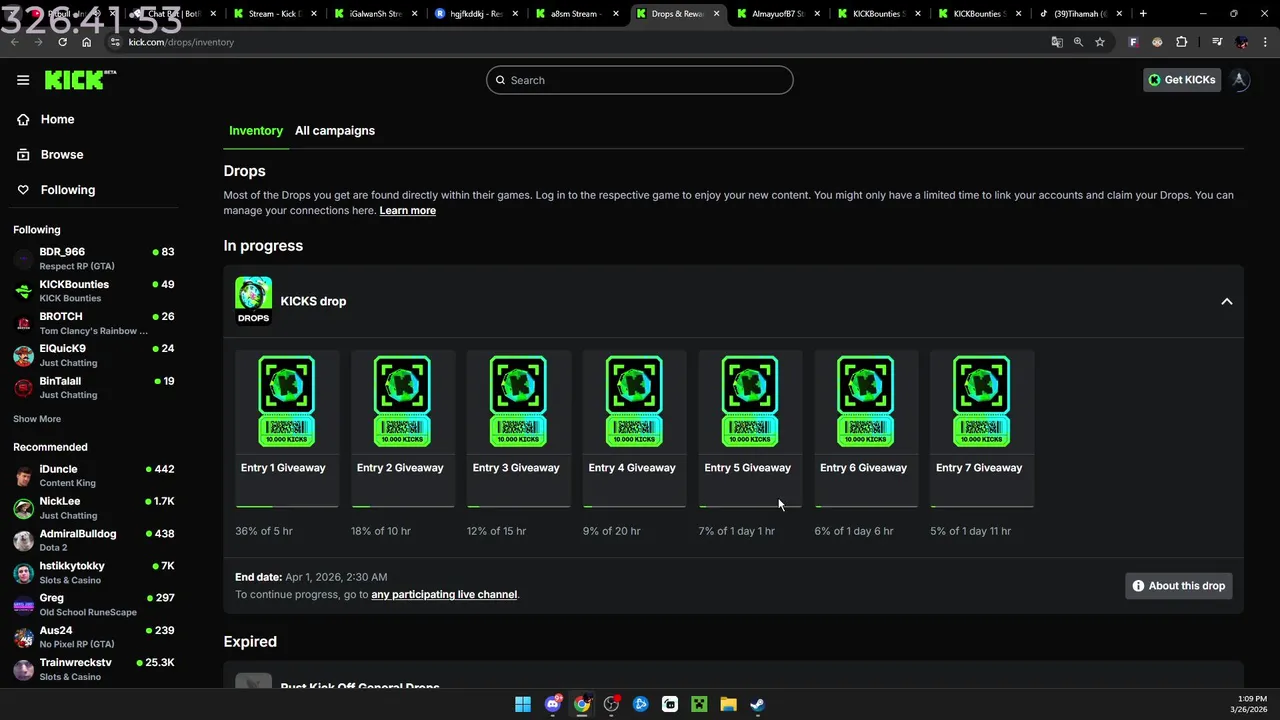Screen dimensions: 1280x720
Task: Open the user profile avatar menu
Action: click(x=1240, y=80)
